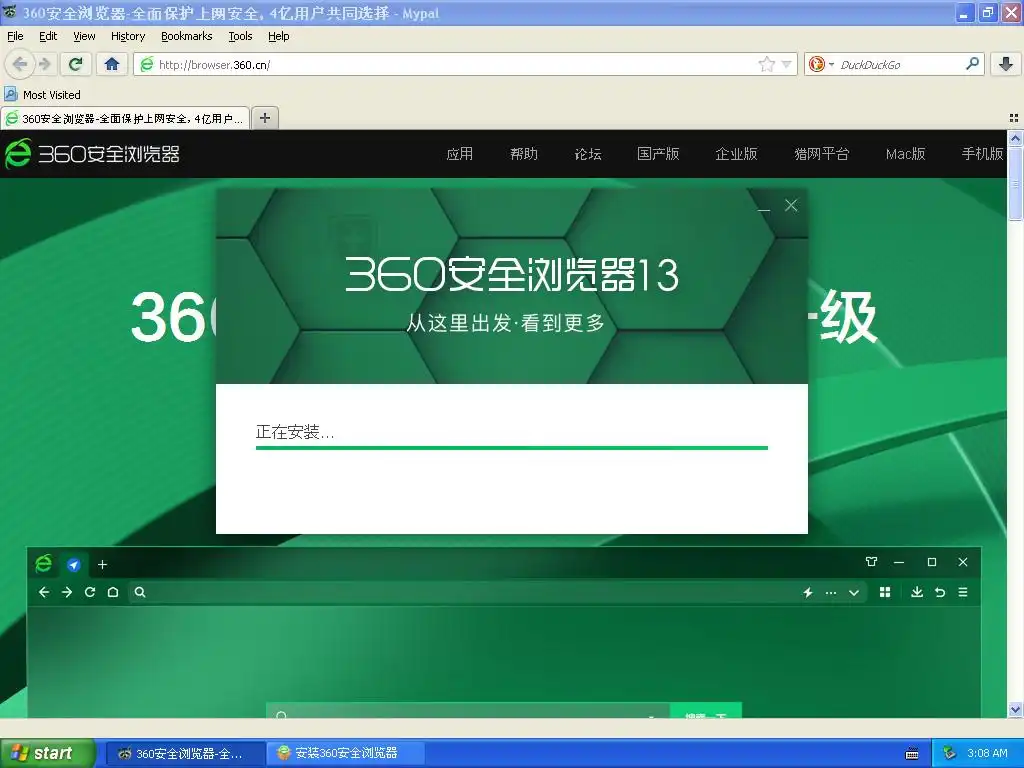Viewport: 1024px width, 768px height.
Task: Close the 360 installer dialog
Action: [x=791, y=205]
